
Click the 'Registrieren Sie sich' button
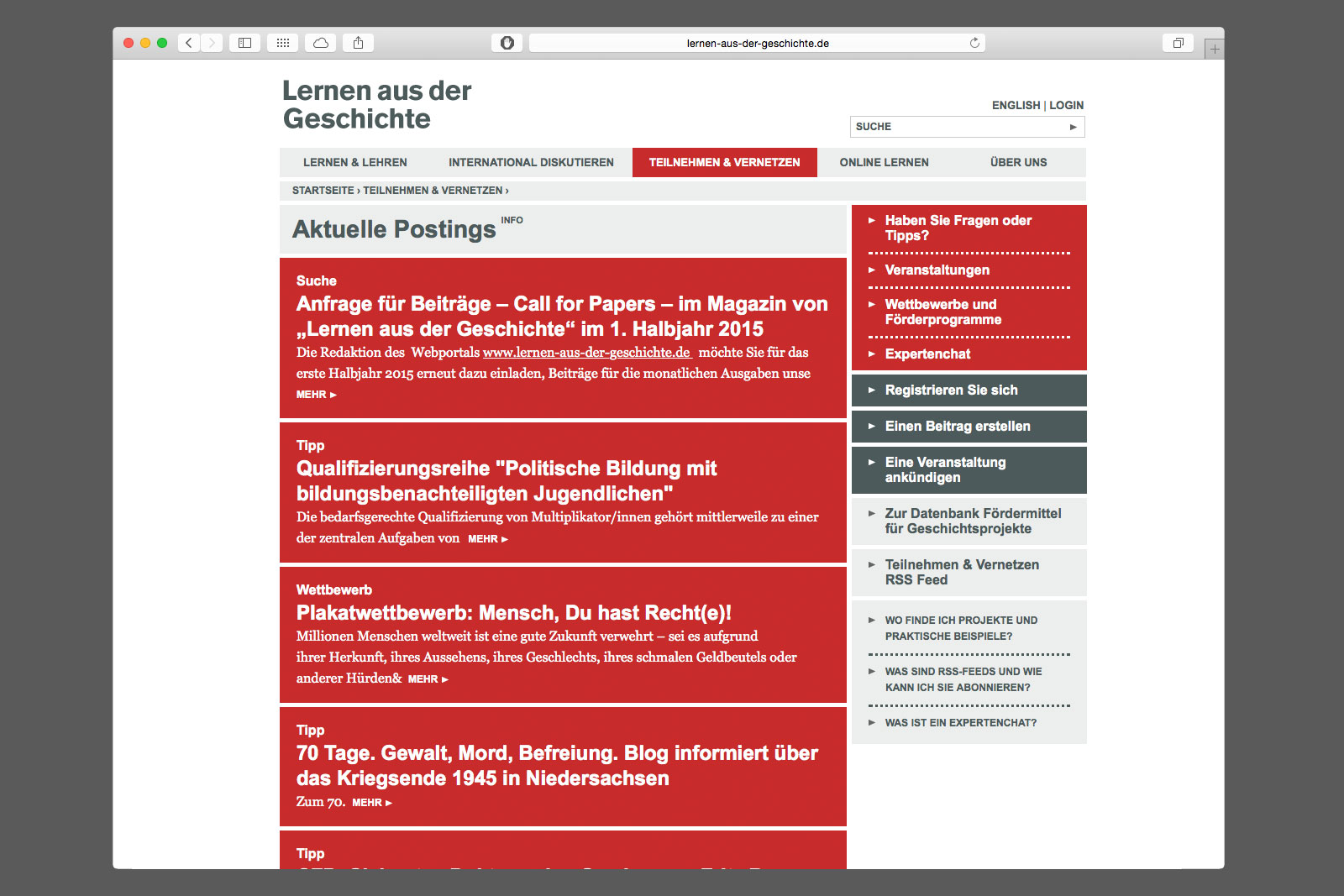951,390
